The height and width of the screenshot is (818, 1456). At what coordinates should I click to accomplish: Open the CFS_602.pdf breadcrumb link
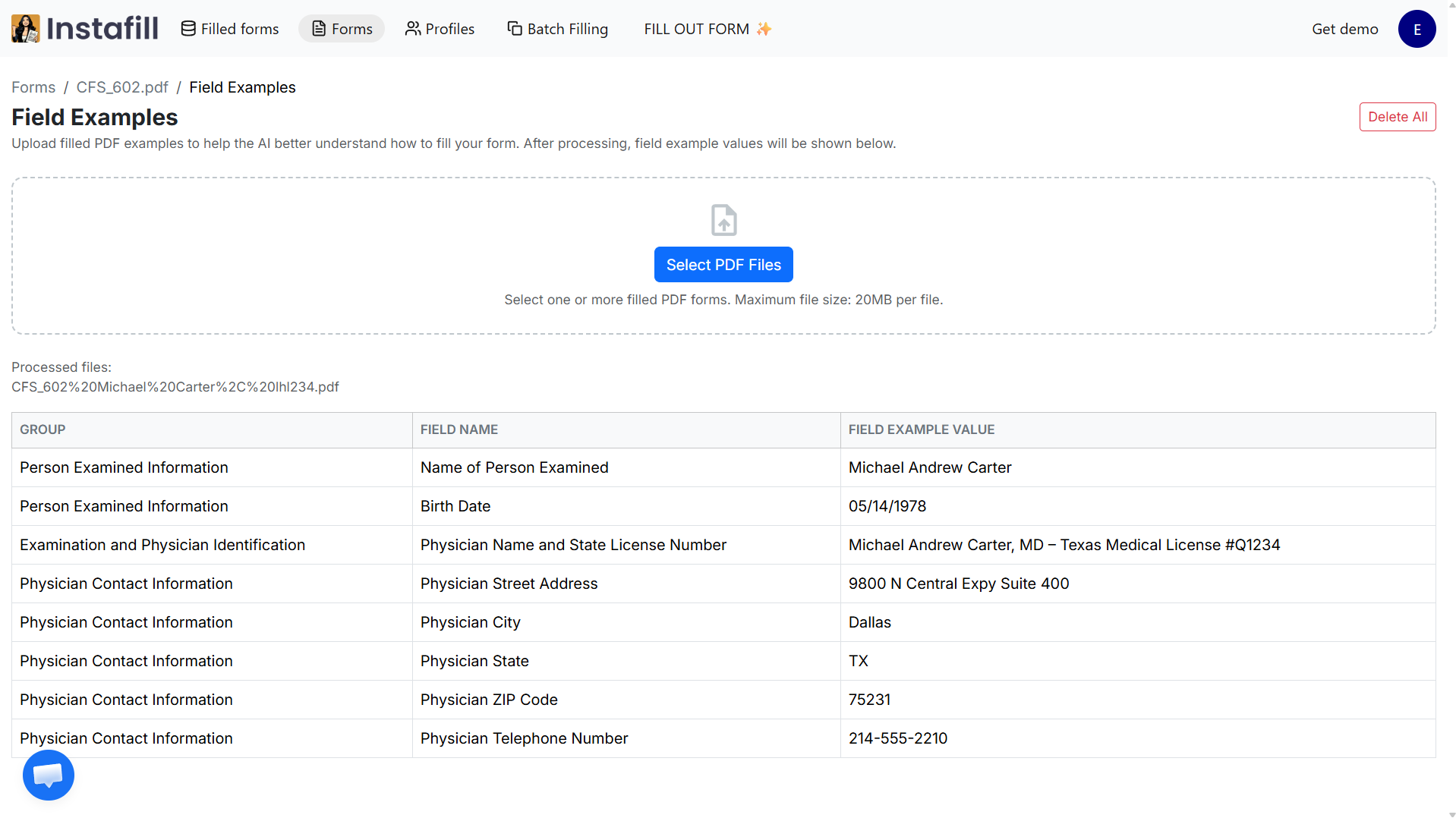point(122,87)
